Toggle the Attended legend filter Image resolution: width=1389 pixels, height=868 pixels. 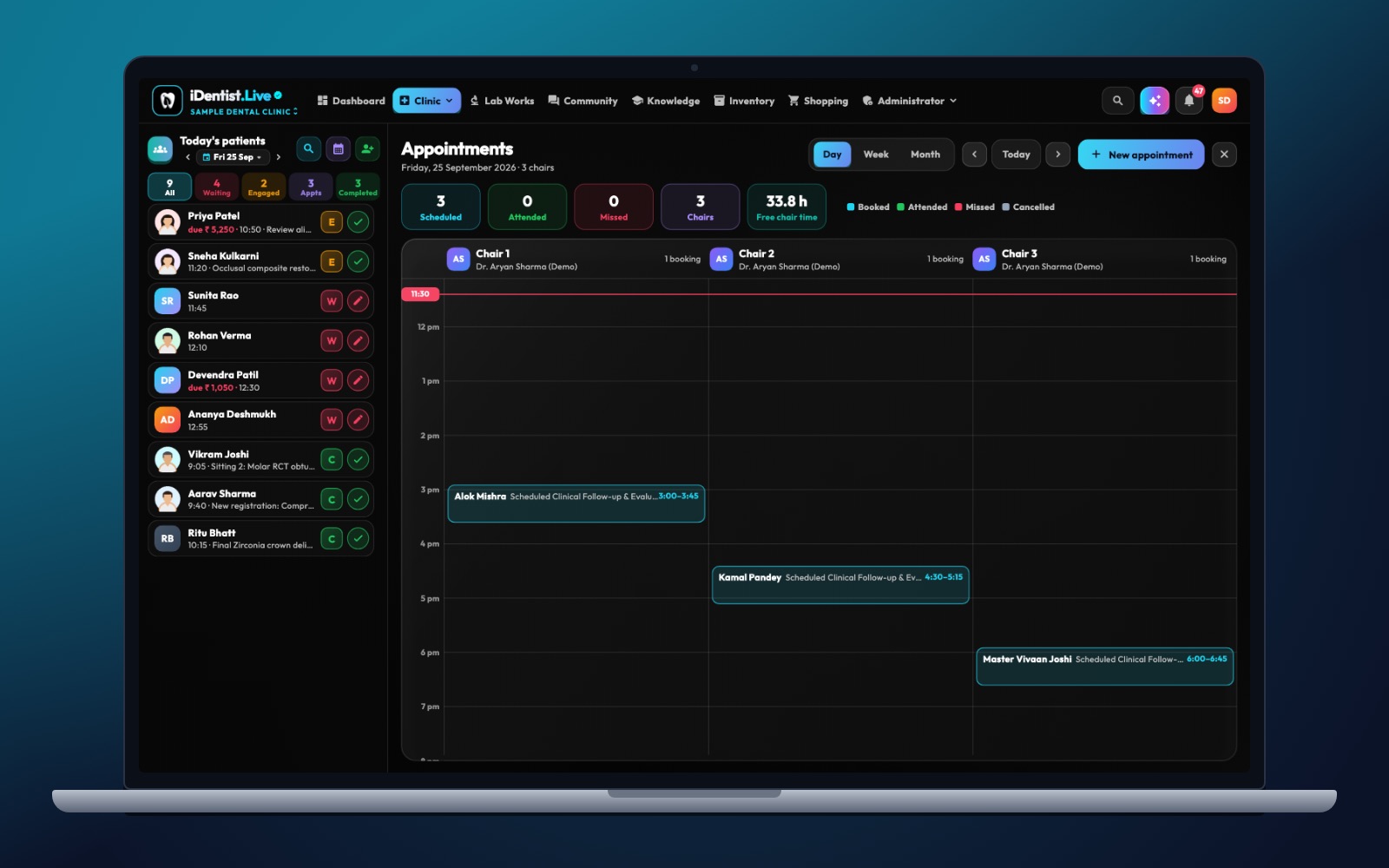click(x=922, y=207)
